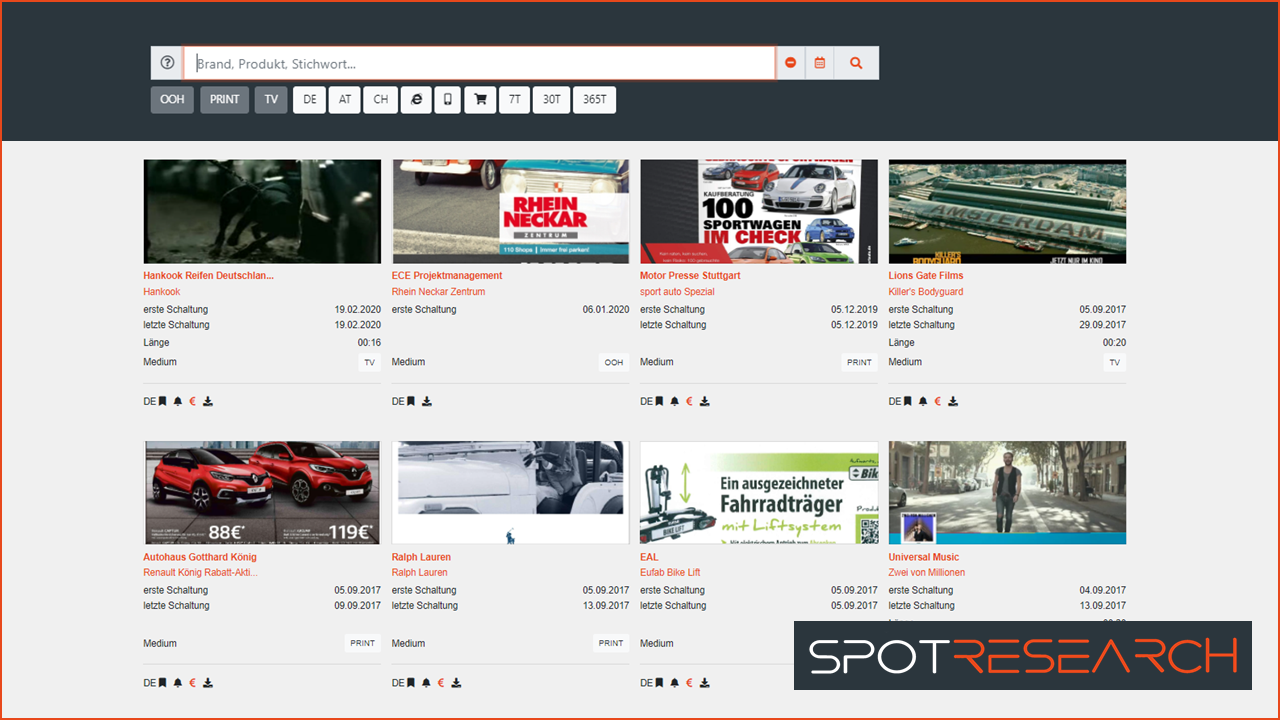Screen dimensions: 1280x720
Task: Click the OOH medium badge on ECE card
Action: [614, 363]
